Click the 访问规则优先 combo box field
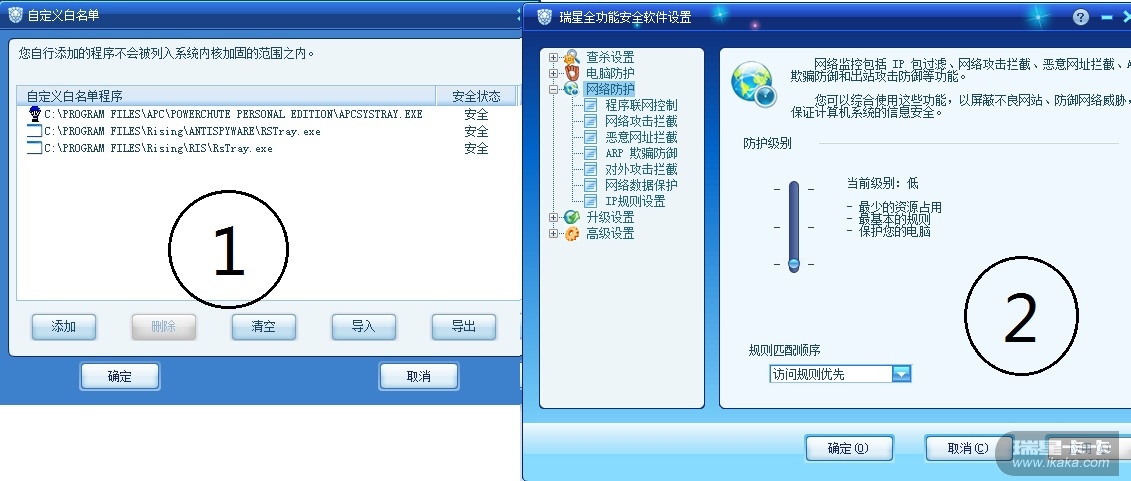The height and width of the screenshot is (481, 1131). (840, 374)
